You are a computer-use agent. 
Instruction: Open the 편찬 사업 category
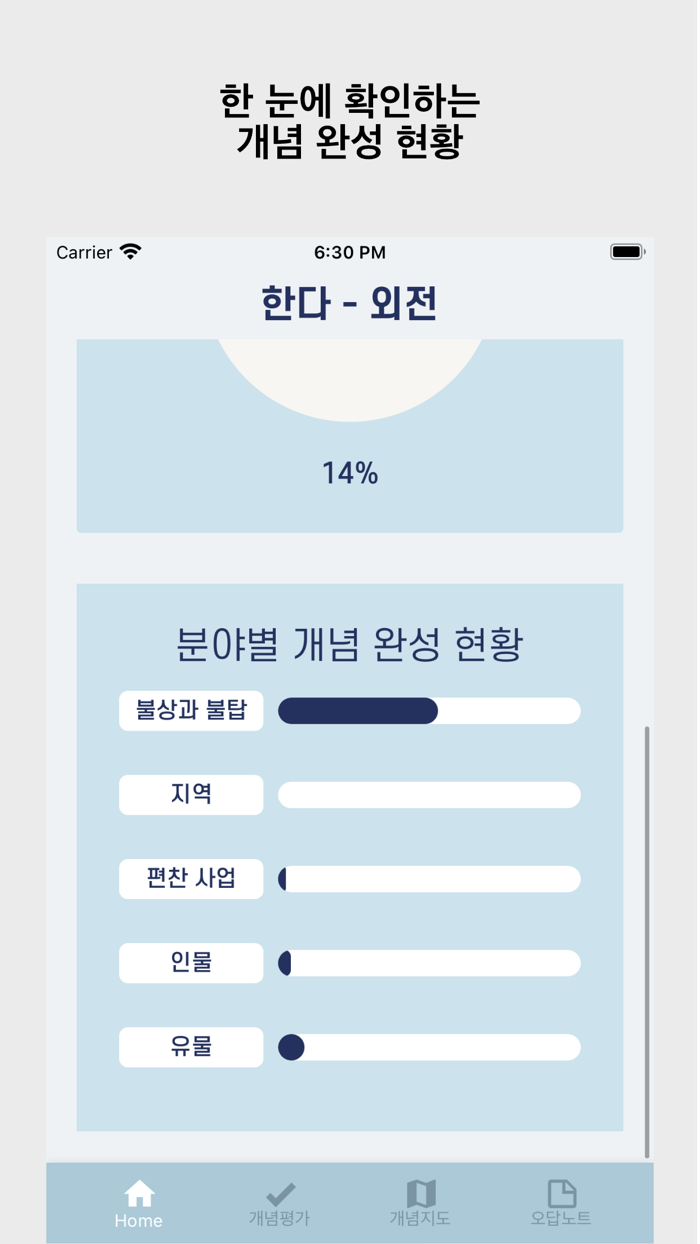190,879
